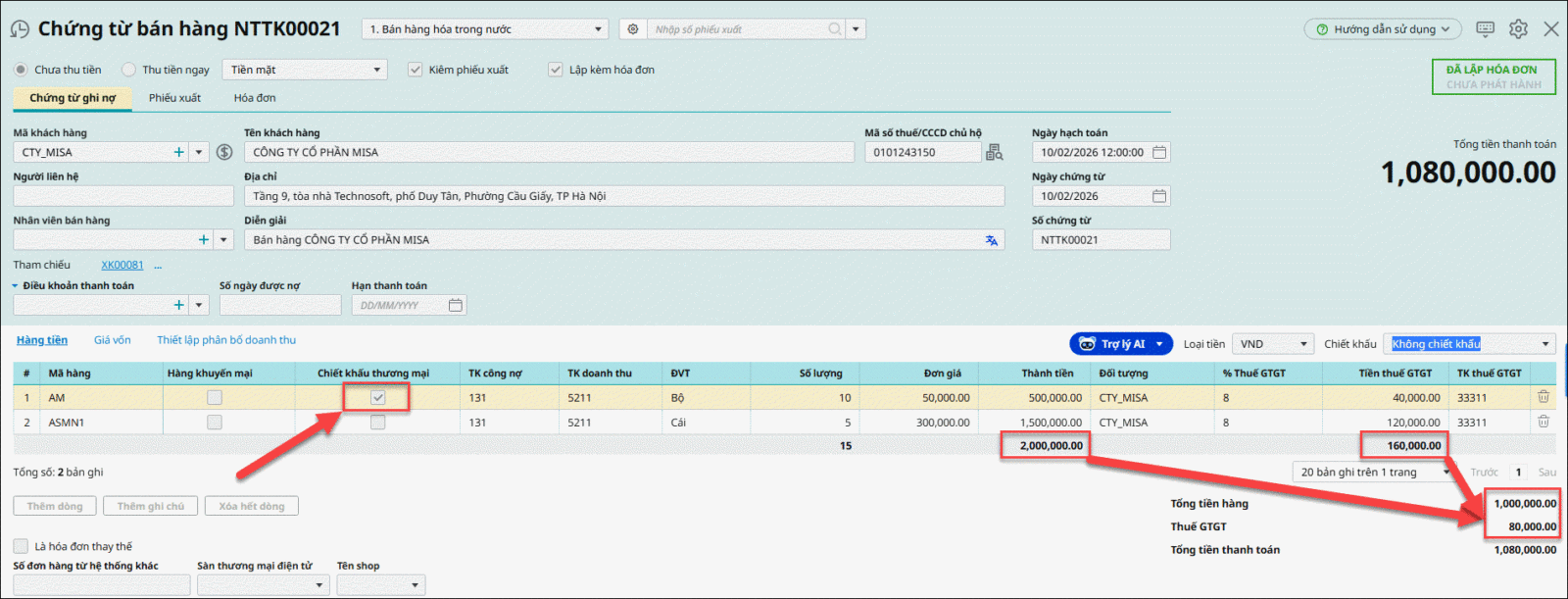Image resolution: width=1568 pixels, height=599 pixels.
Task: Delete row AM using trash icon
Action: (x=1543, y=397)
